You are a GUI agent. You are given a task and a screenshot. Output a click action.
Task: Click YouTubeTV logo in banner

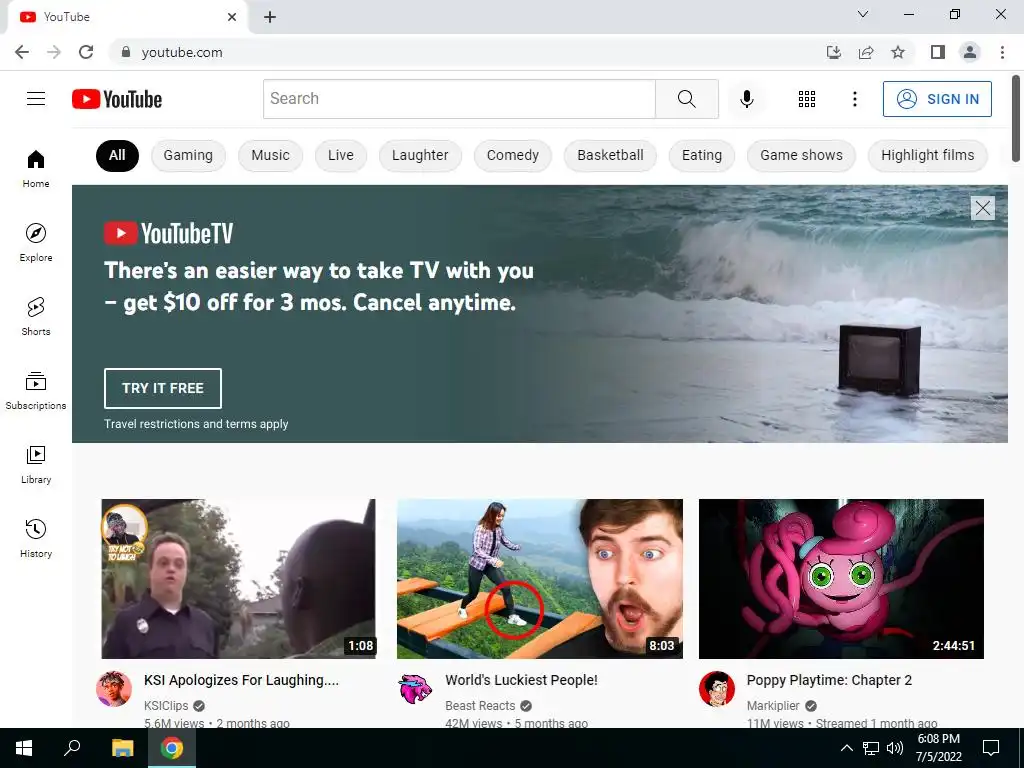(x=168, y=233)
